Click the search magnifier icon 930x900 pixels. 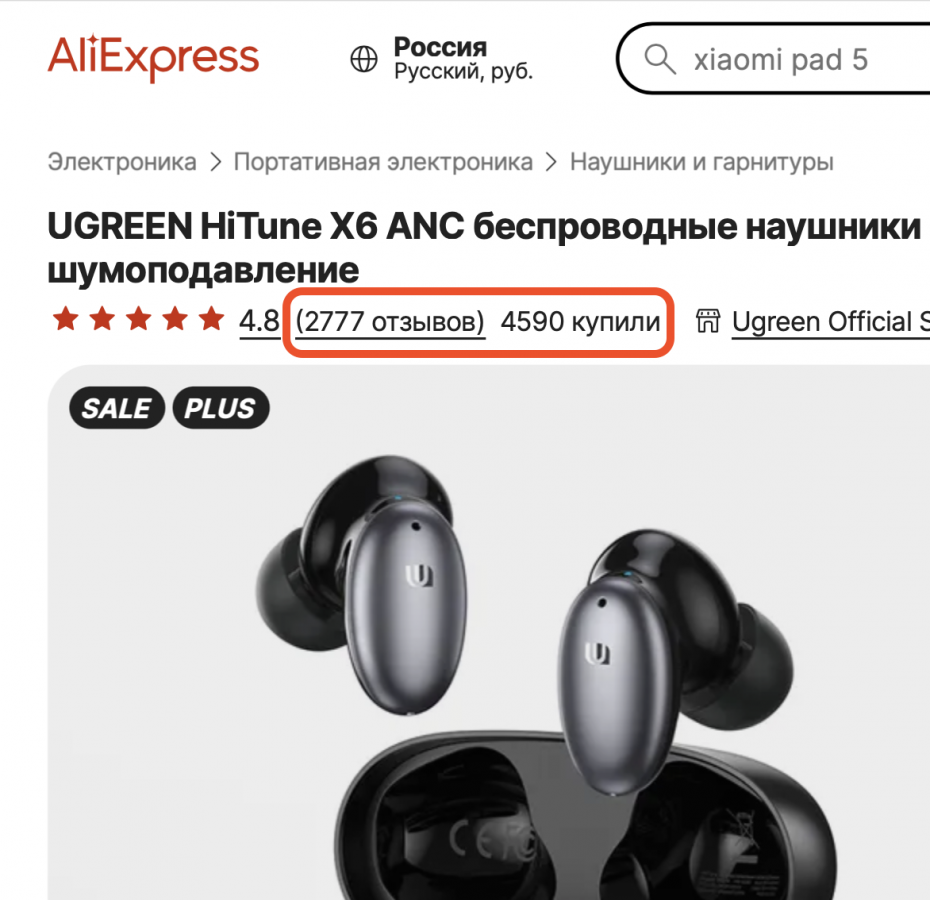coord(660,59)
